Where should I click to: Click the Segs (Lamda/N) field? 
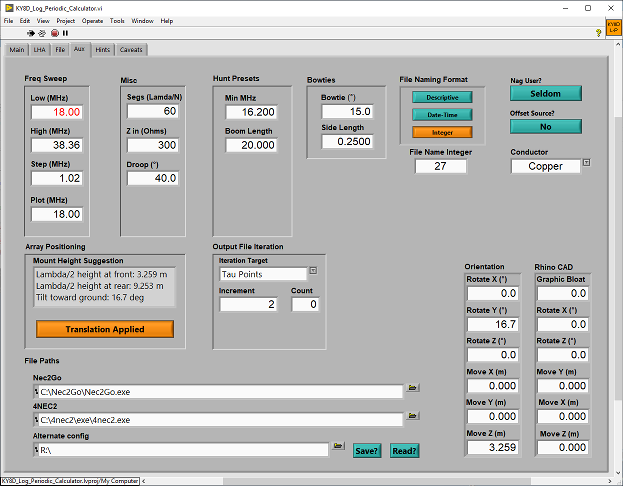153,111
